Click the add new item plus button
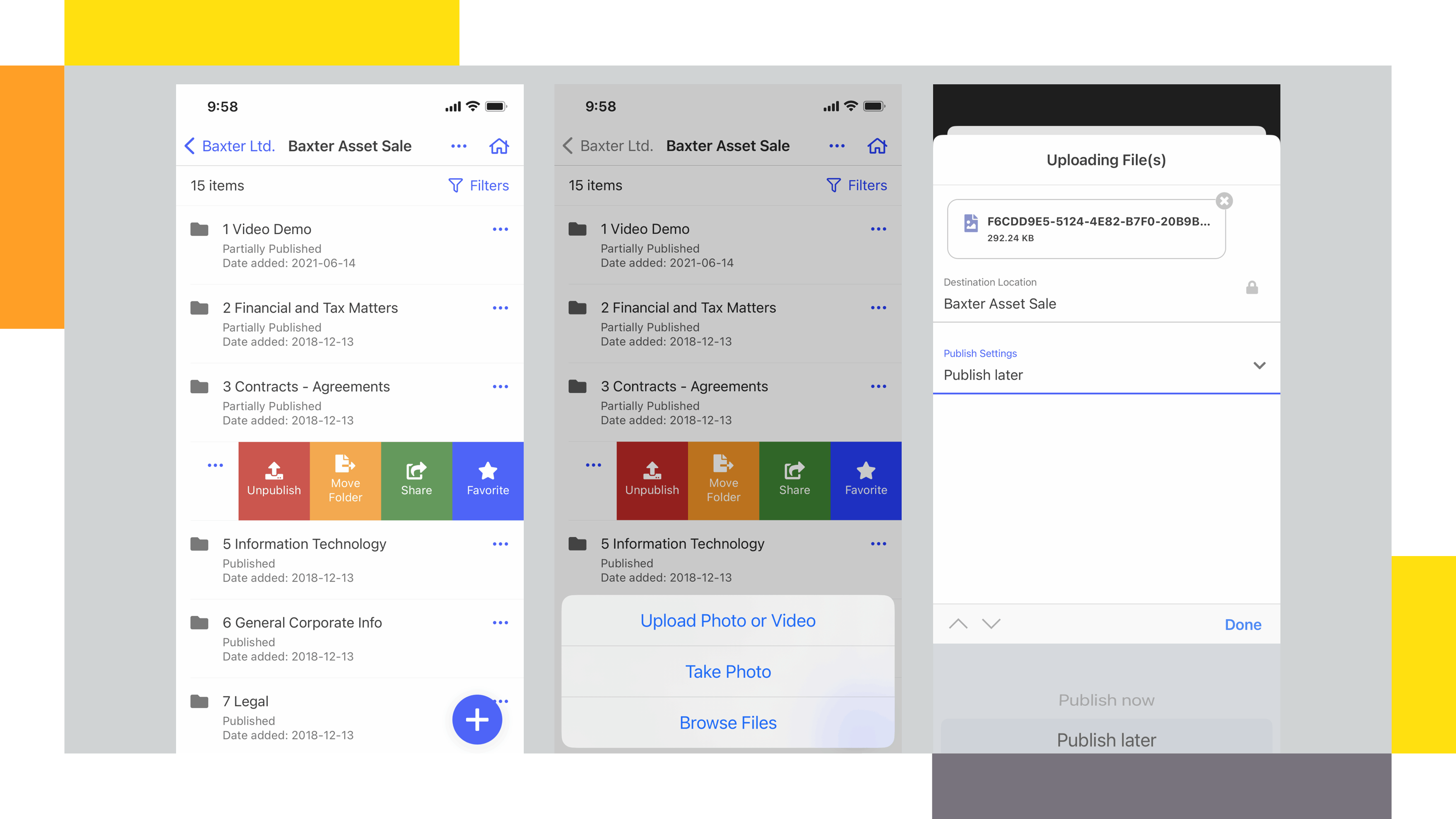Viewport: 1456px width, 819px height. pyautogui.click(x=477, y=718)
